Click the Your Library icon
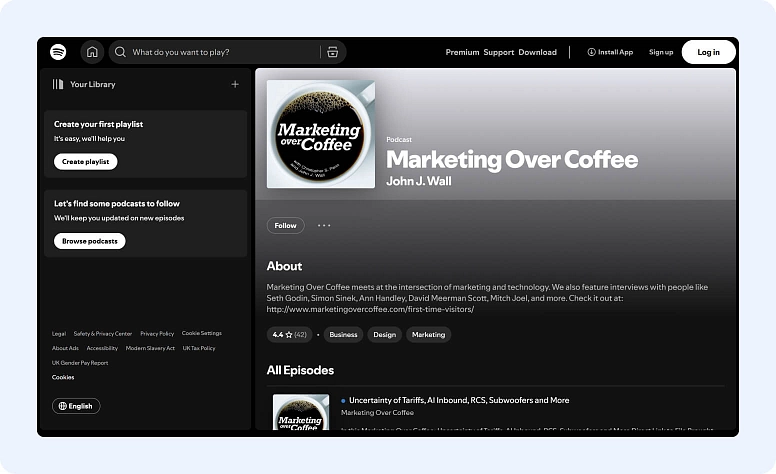Screen dimensions: 776x474 click(x=58, y=84)
